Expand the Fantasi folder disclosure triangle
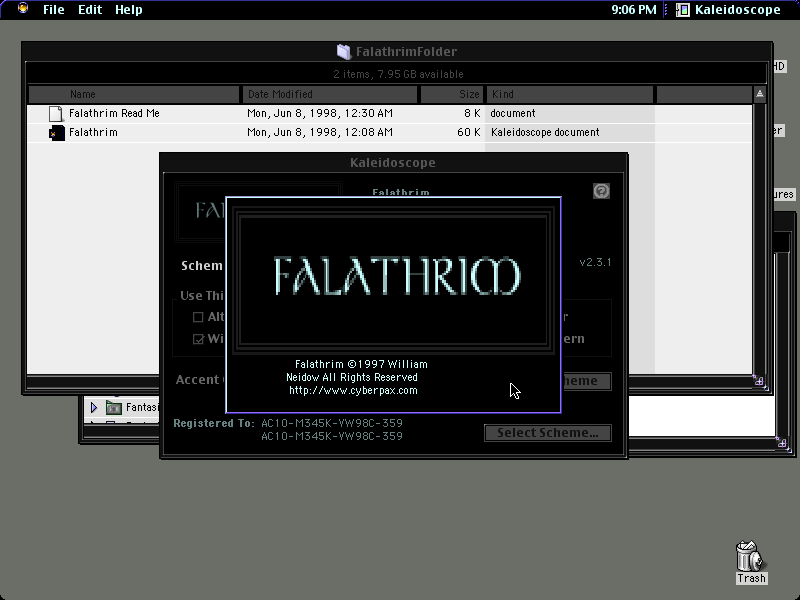The height and width of the screenshot is (600, 800). (x=94, y=407)
